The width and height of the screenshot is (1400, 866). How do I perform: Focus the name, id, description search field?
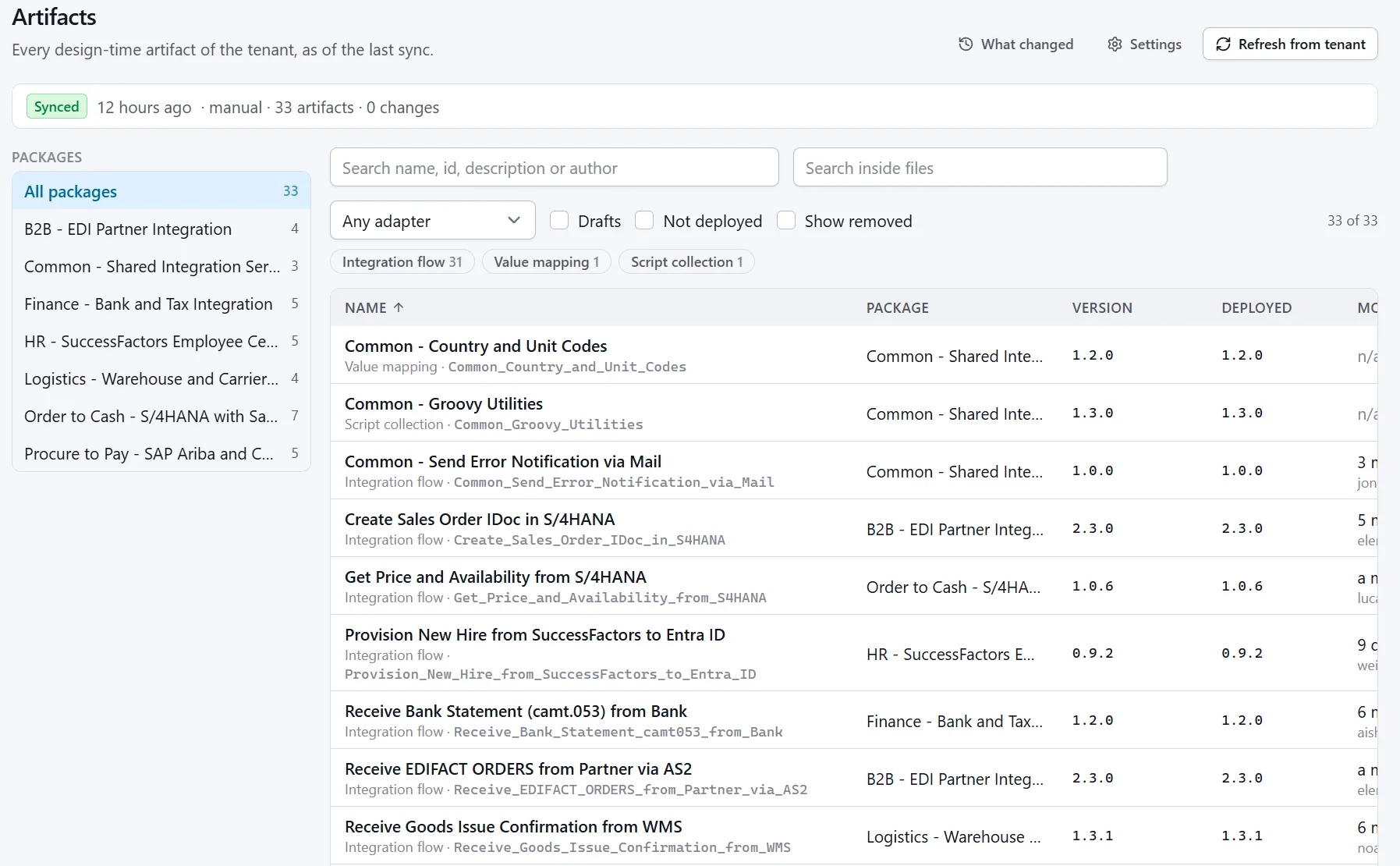click(x=555, y=168)
